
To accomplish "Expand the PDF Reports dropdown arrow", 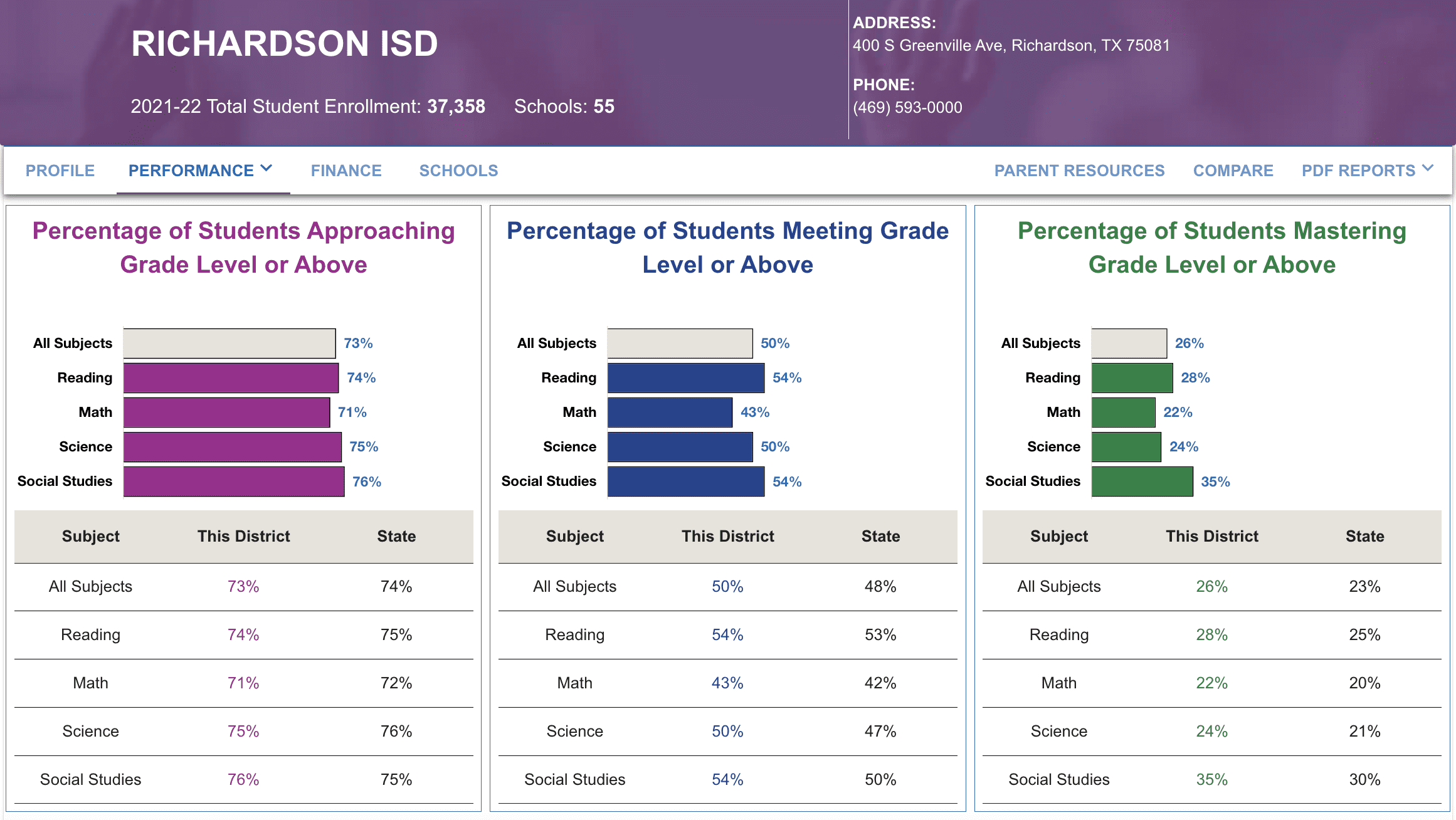I will [1428, 169].
